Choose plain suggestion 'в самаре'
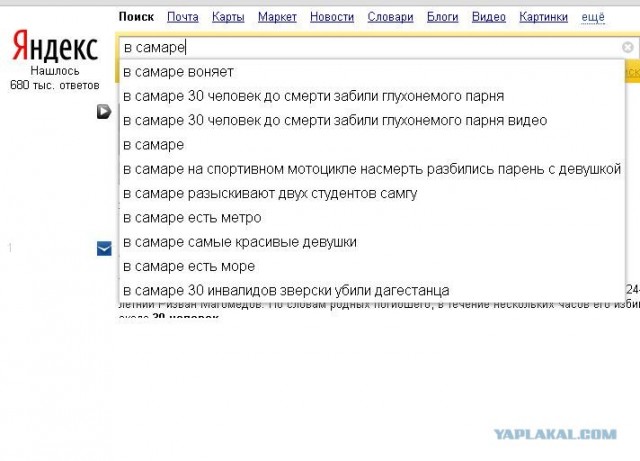Image resolution: width=640 pixels, height=461 pixels. (372, 145)
